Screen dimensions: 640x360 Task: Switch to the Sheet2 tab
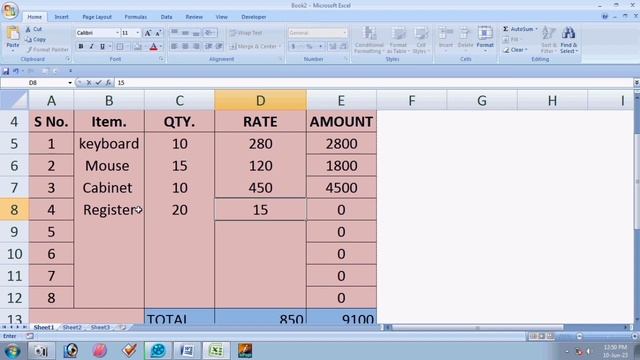[72, 327]
